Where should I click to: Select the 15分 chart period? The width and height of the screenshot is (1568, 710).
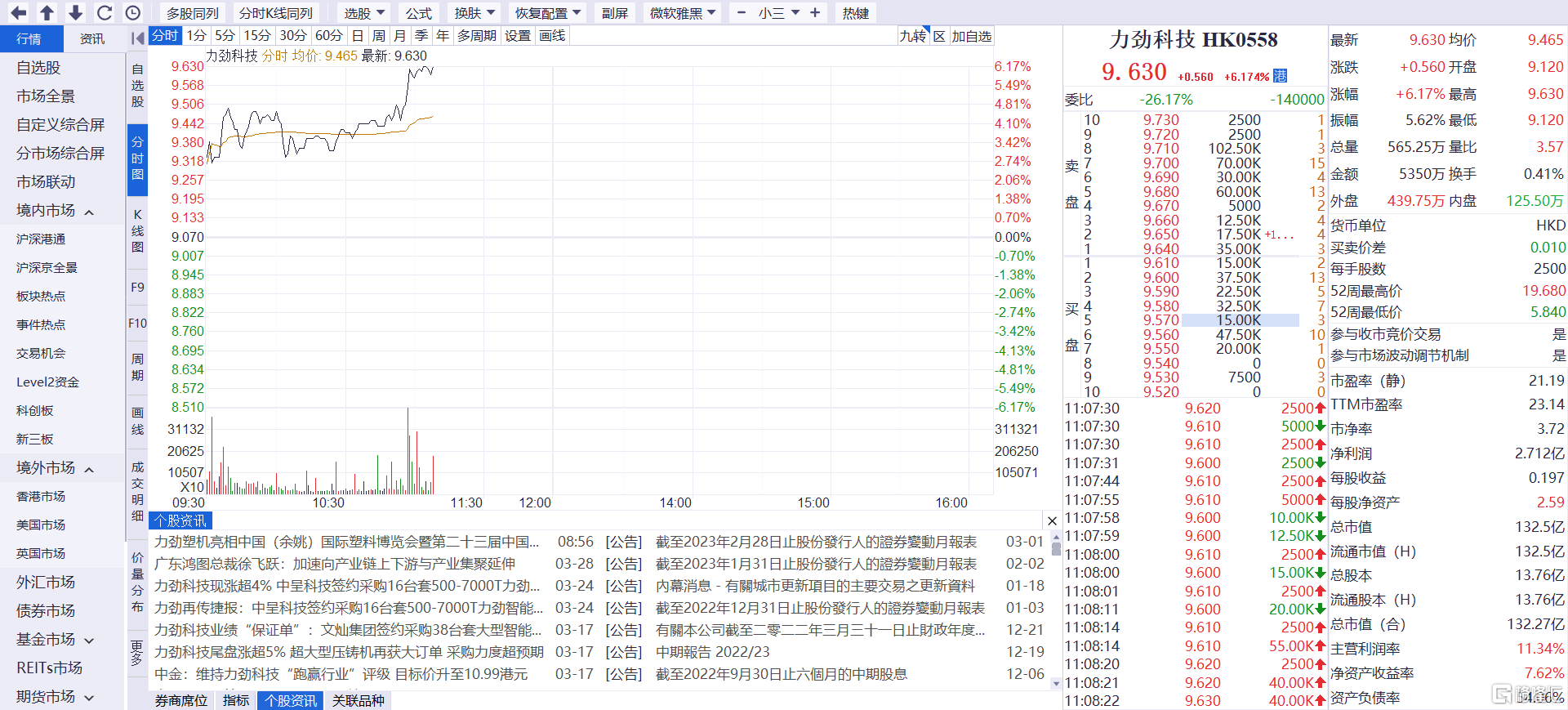tap(257, 36)
